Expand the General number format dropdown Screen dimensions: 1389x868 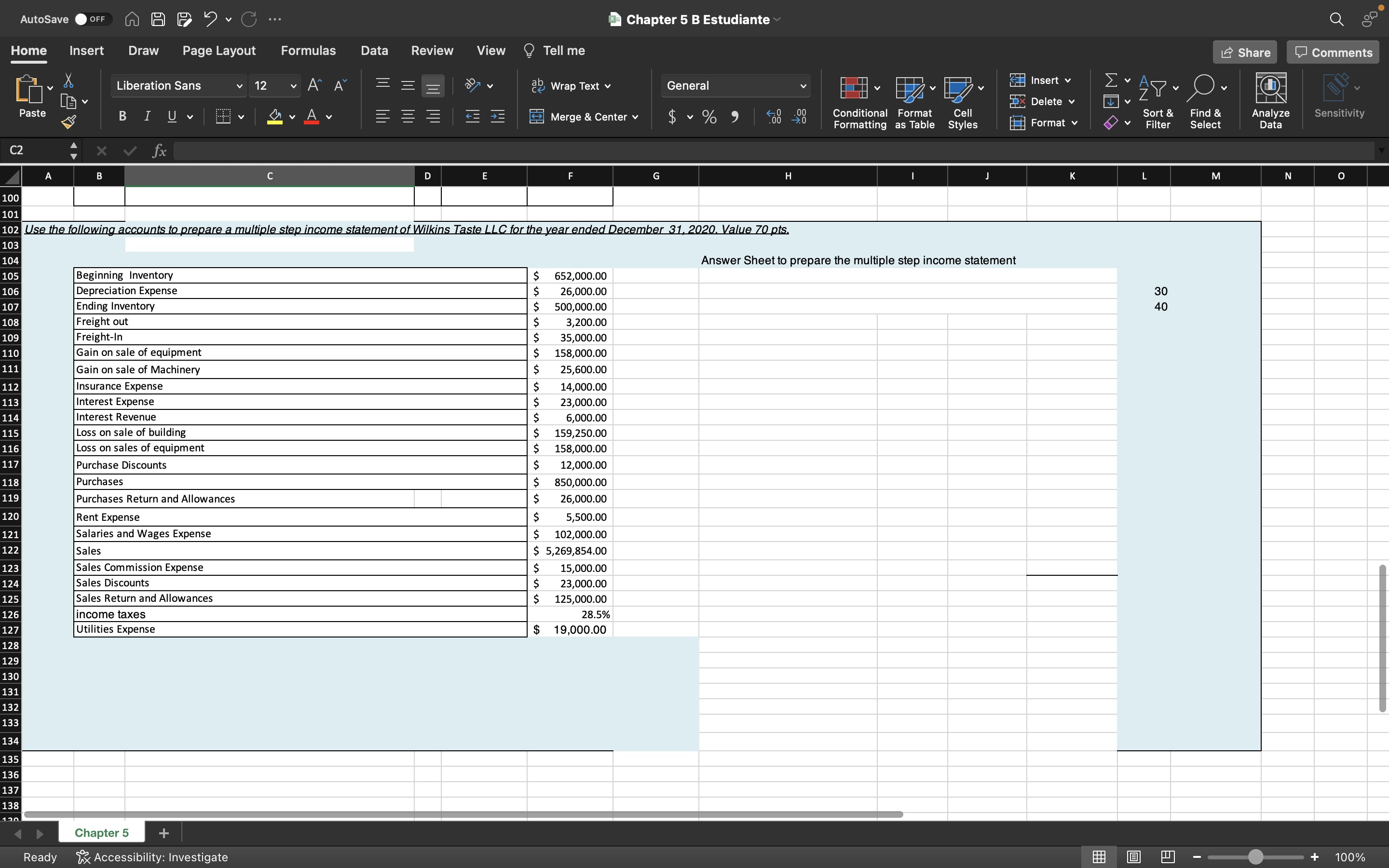coord(803,86)
